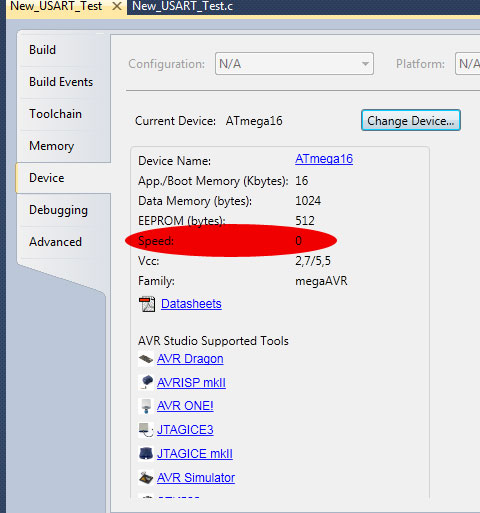Select the New_USART_Test project tab
This screenshot has width=480, height=513.
pos(56,6)
